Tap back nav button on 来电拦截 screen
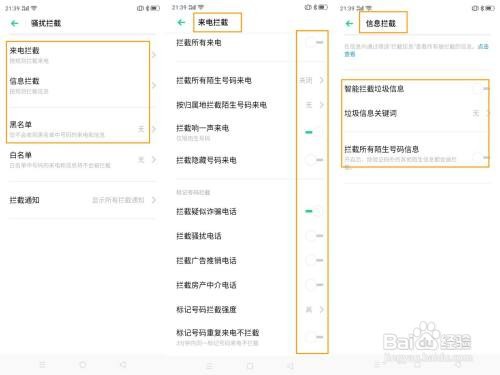 (291, 366)
